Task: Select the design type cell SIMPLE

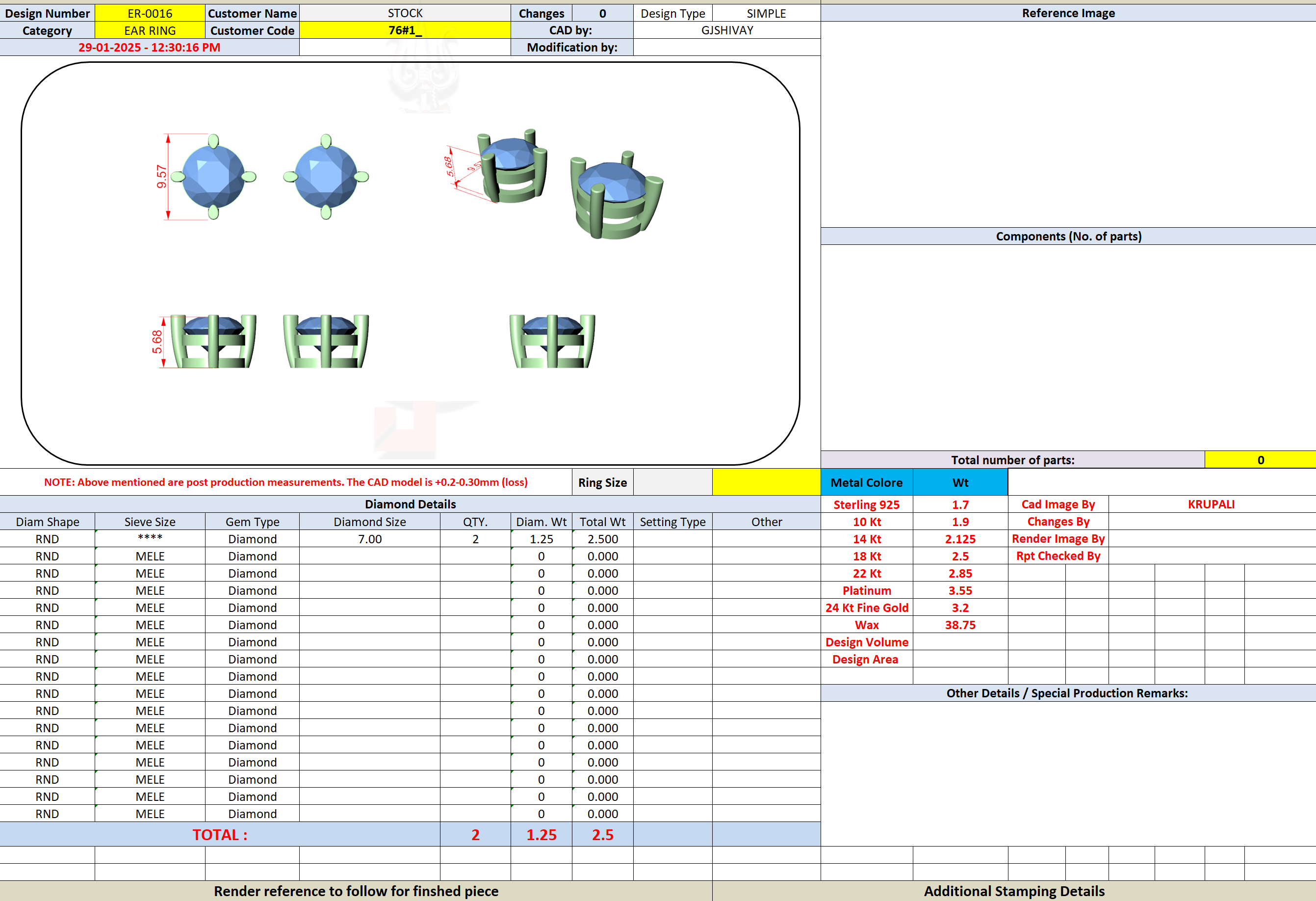Action: (x=766, y=13)
